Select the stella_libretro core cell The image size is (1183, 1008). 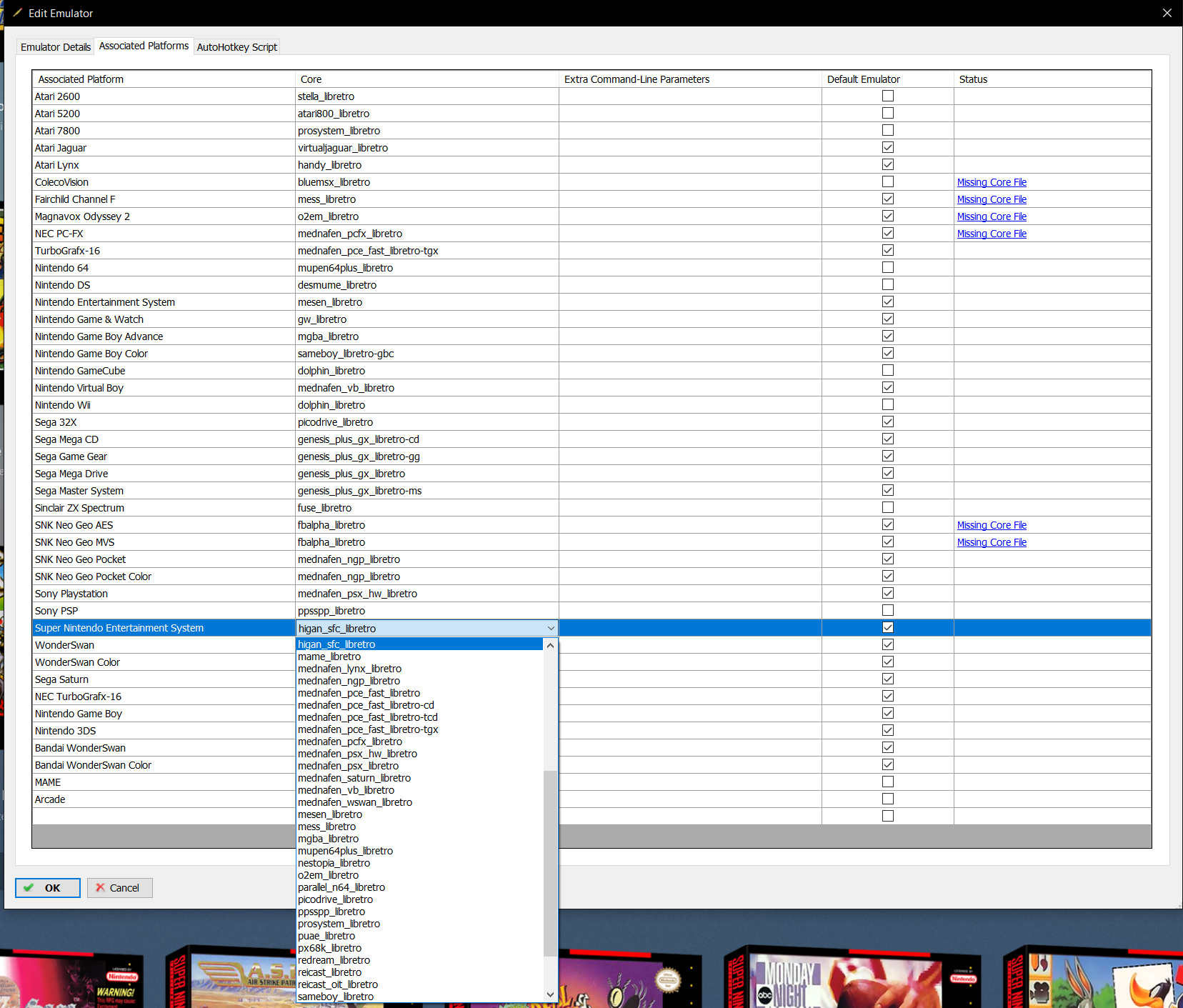[x=427, y=96]
